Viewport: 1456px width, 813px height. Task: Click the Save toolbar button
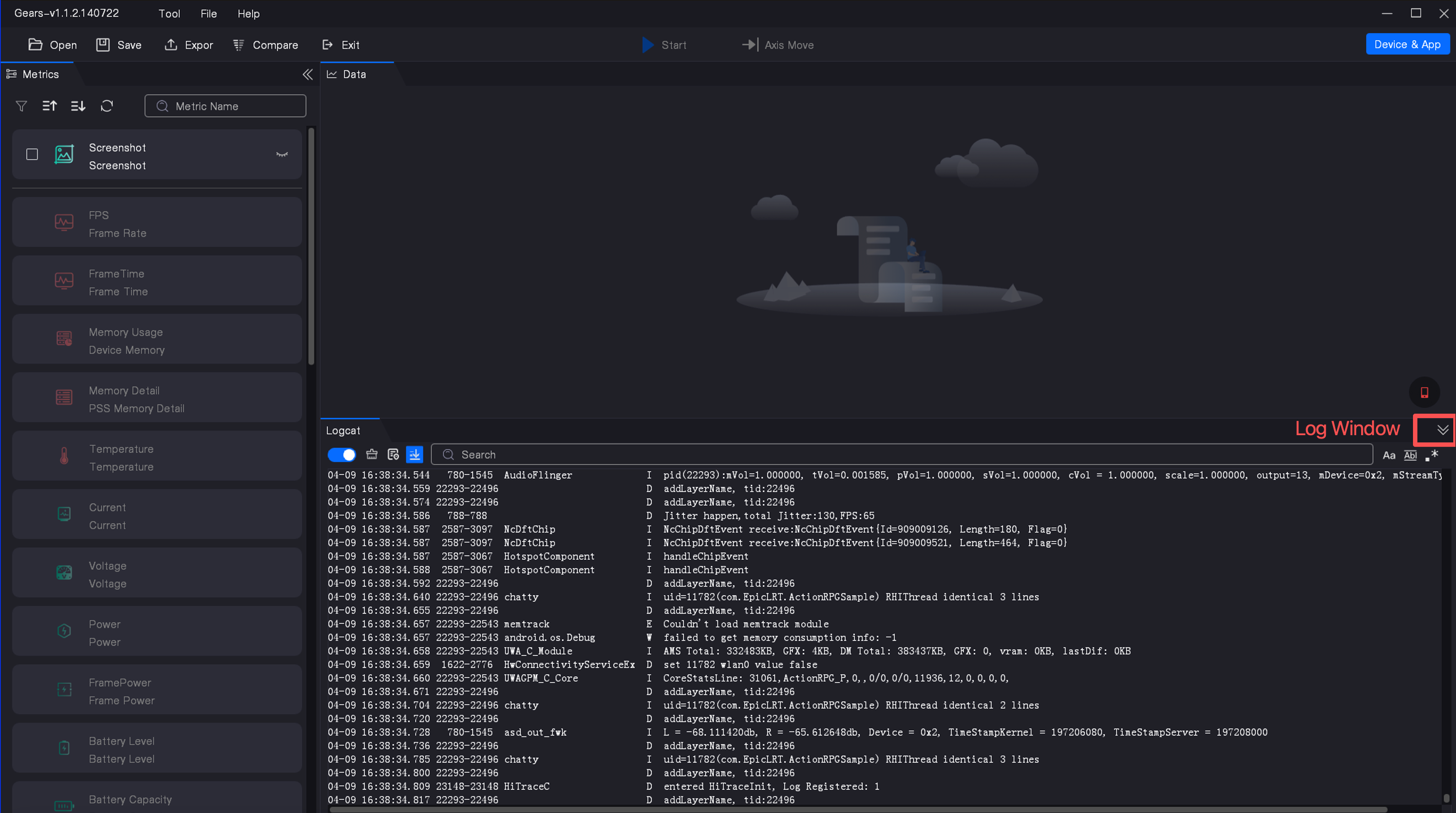119,45
